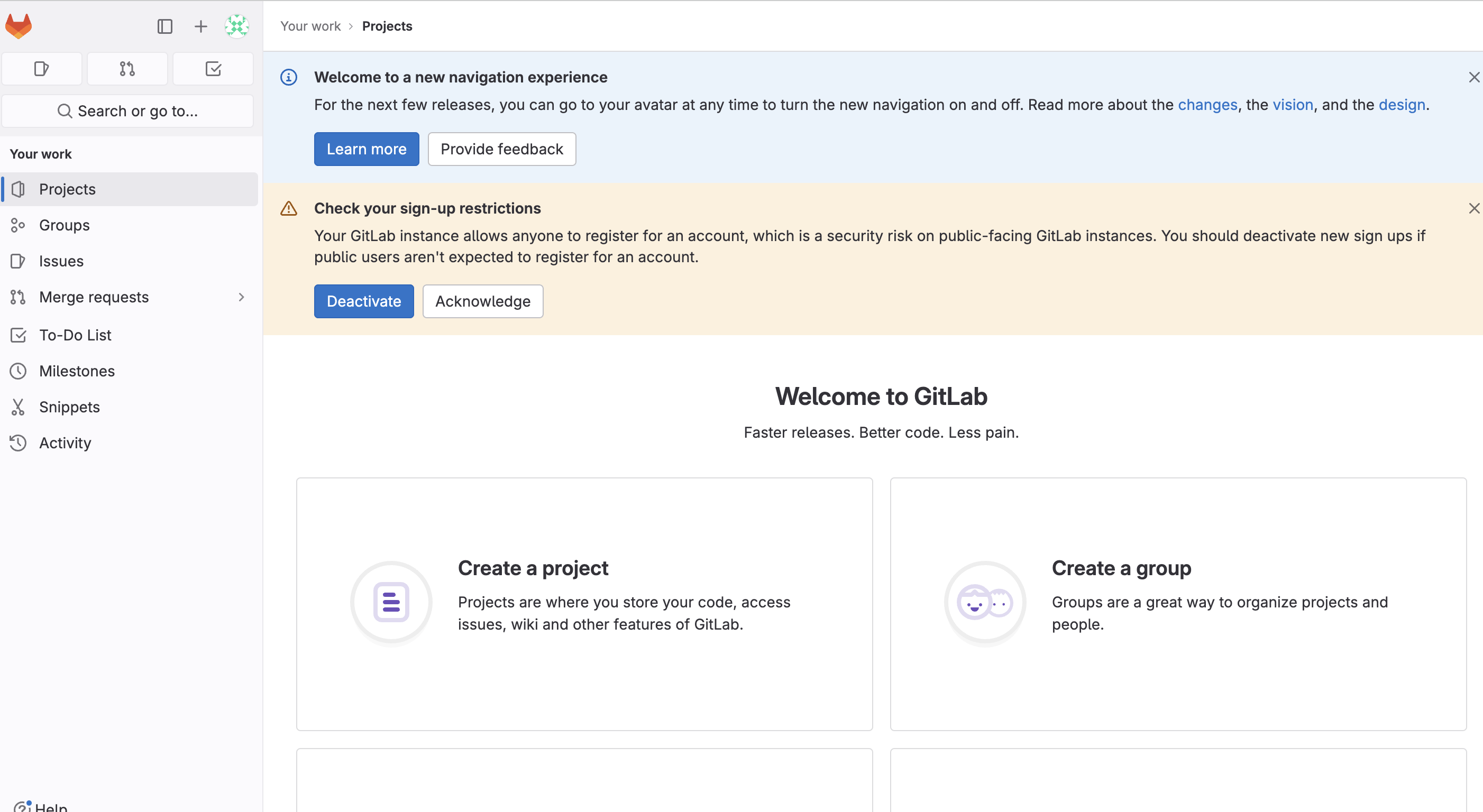Open the changes link
The image size is (1483, 812).
(x=1207, y=105)
